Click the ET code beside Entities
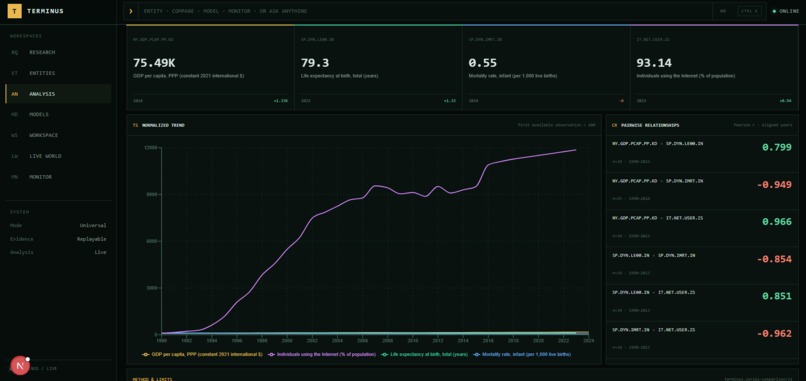The image size is (806, 381). [x=15, y=73]
